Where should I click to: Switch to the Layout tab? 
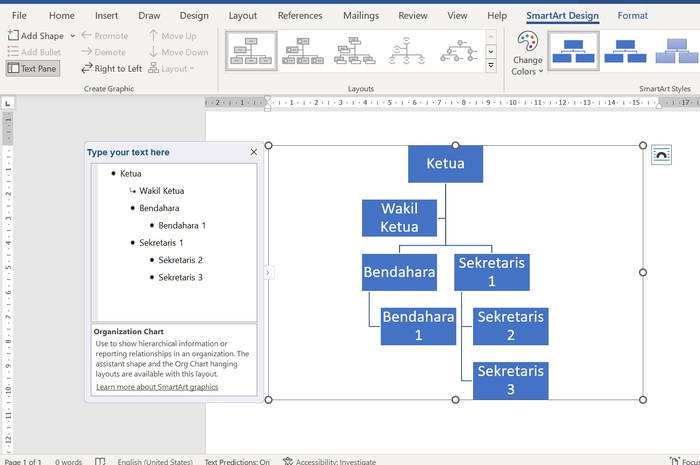tap(242, 16)
